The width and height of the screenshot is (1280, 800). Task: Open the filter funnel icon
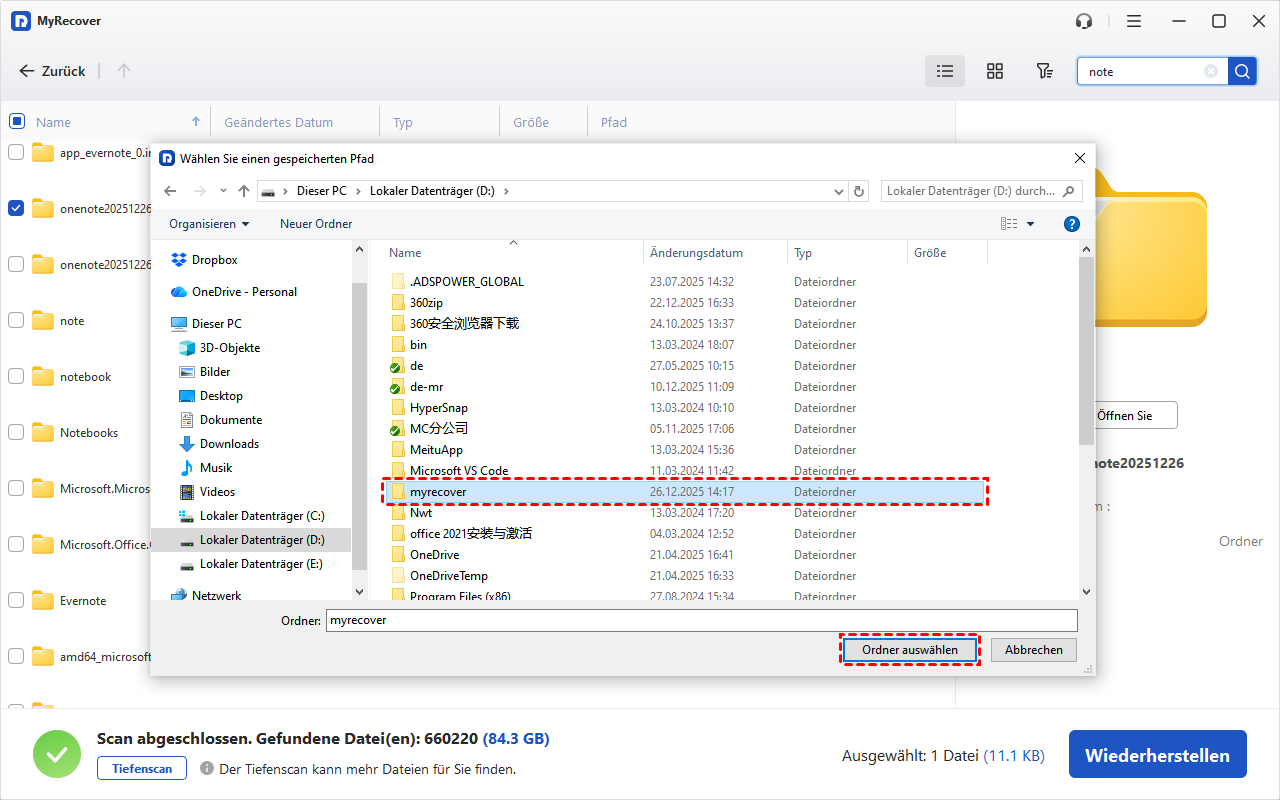pyautogui.click(x=1044, y=71)
